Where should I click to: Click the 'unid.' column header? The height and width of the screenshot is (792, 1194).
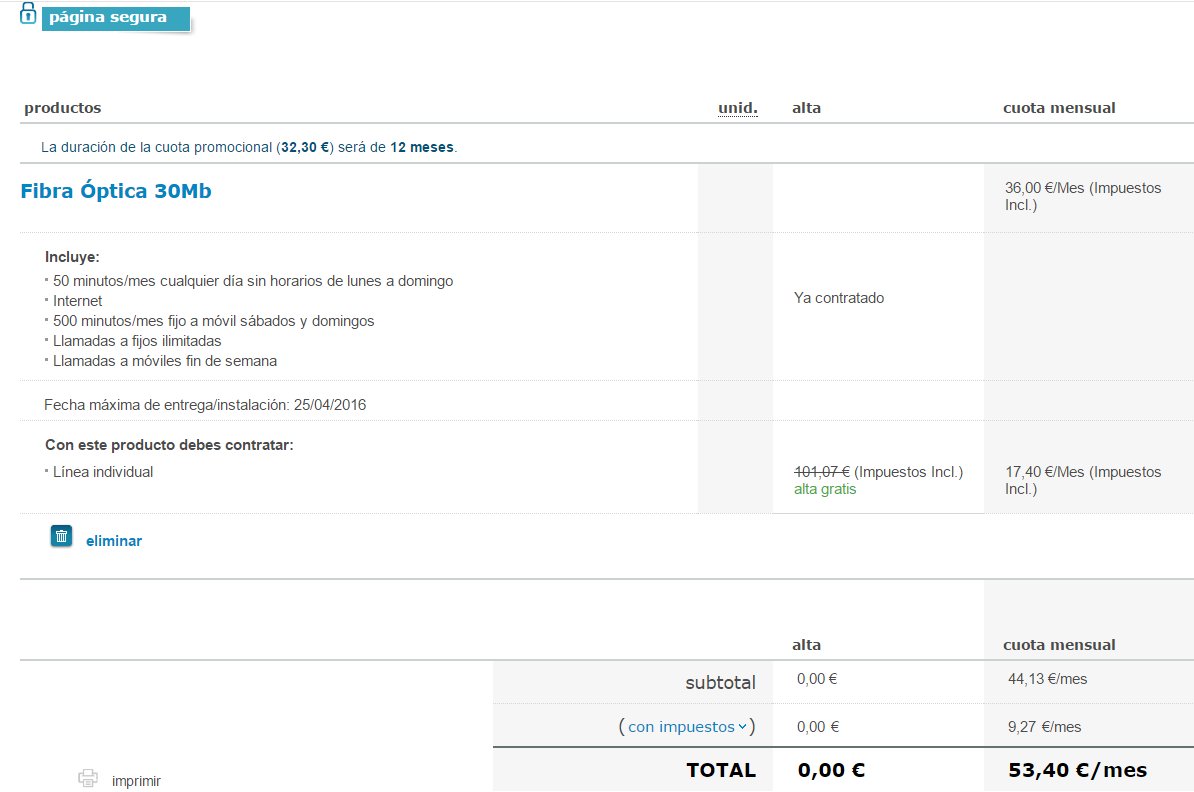(738, 108)
